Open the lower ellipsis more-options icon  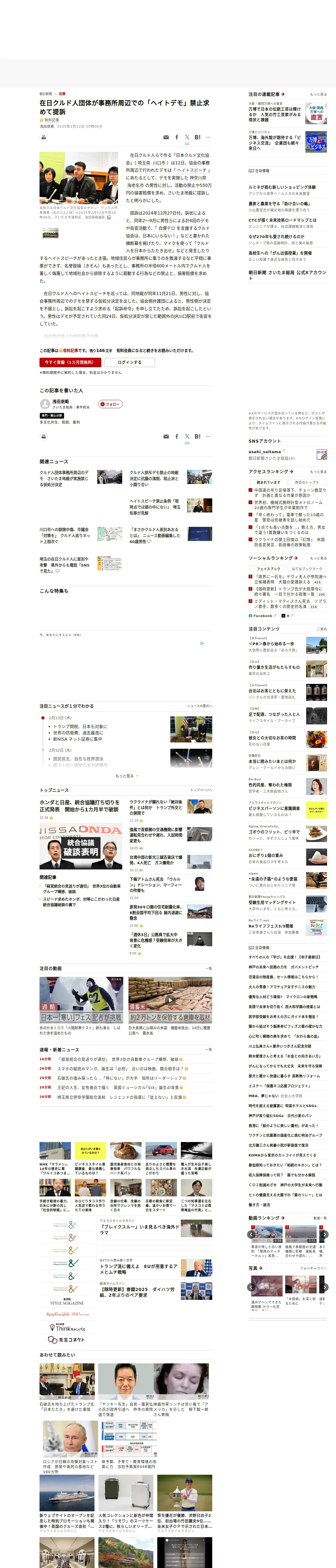pos(208,436)
